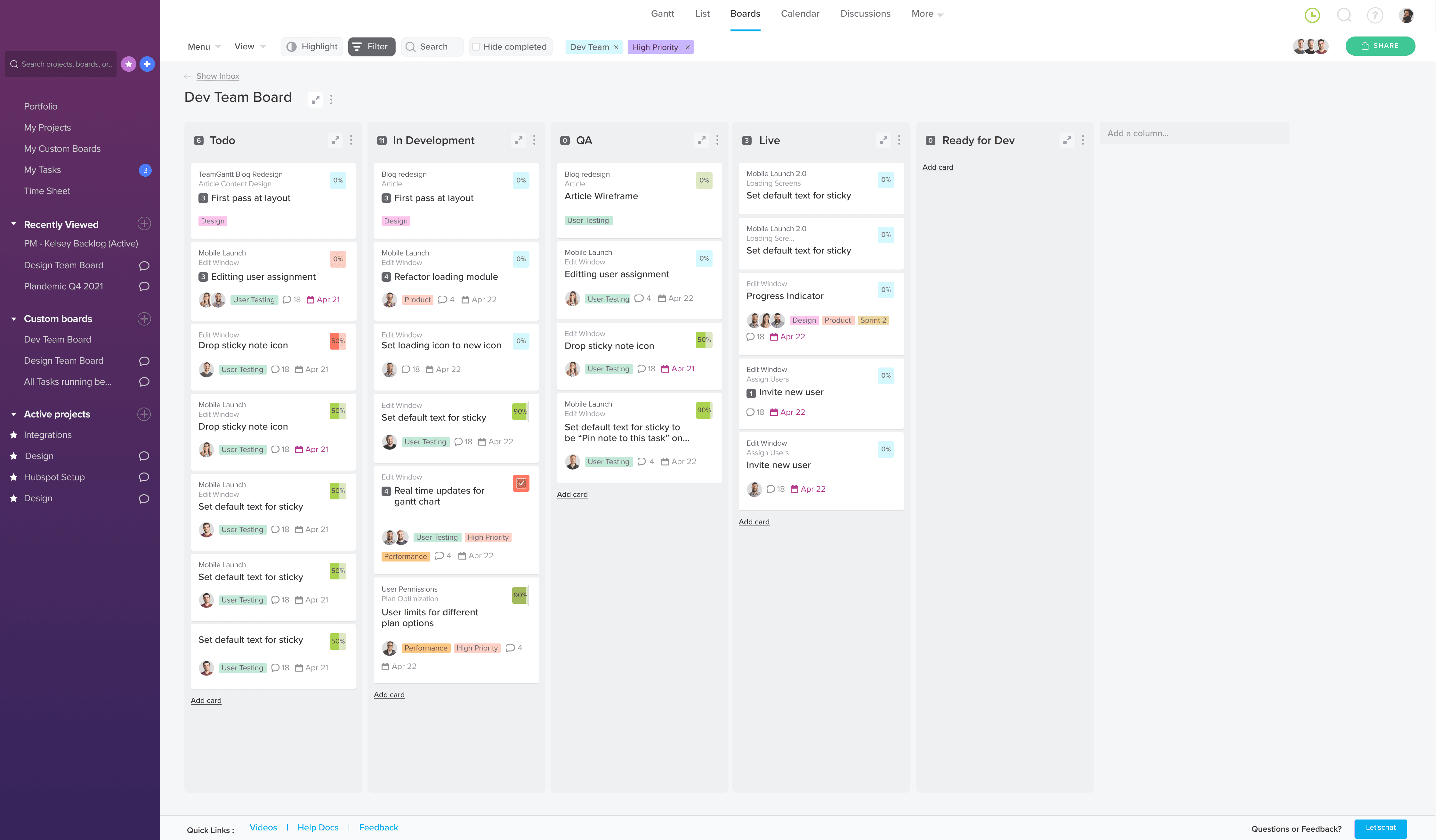1436x840 pixels.
Task: Toggle the Hide completed checkbox
Action: pyautogui.click(x=476, y=47)
